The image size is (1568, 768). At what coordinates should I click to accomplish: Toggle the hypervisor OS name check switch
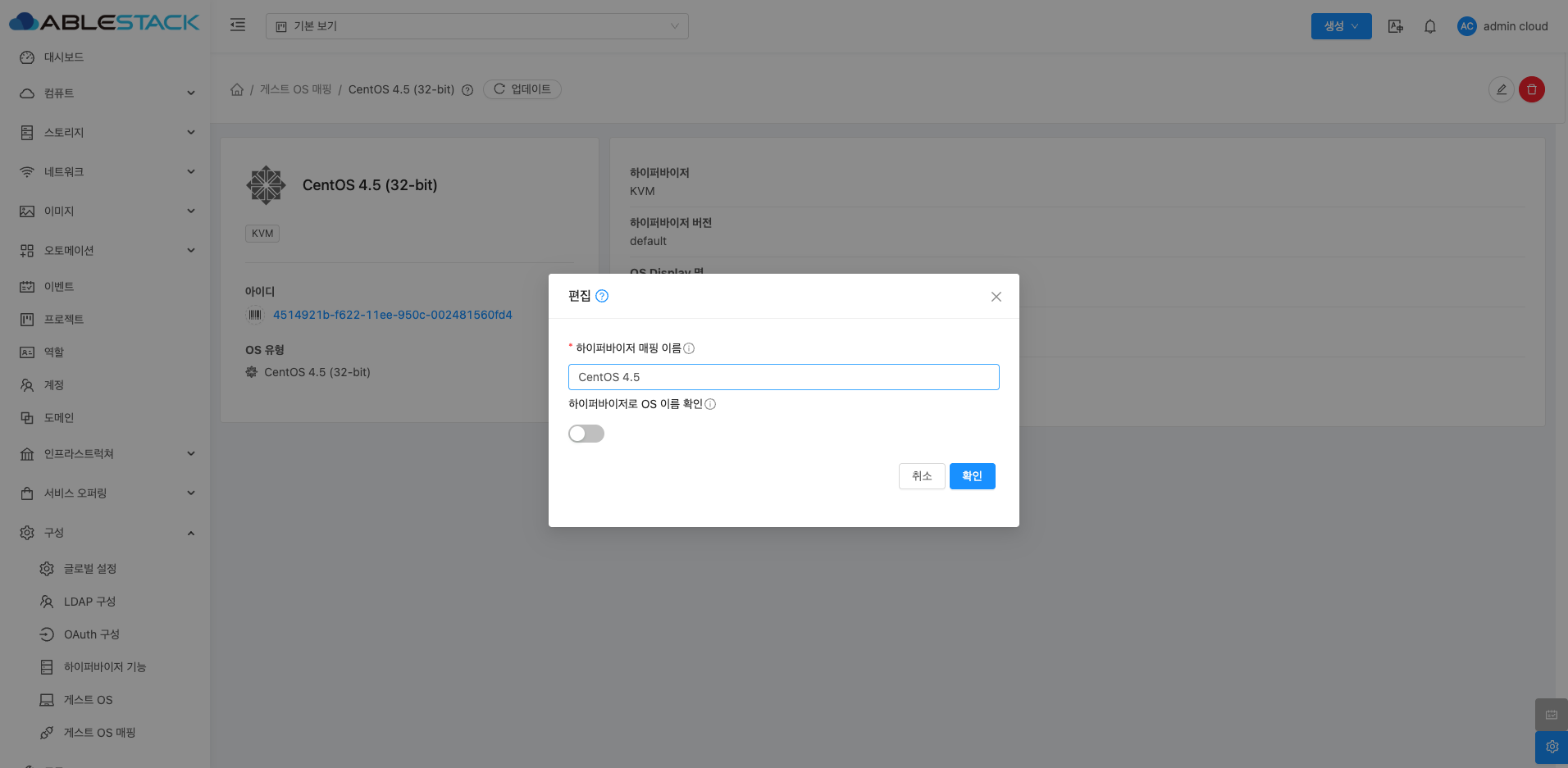coord(586,434)
